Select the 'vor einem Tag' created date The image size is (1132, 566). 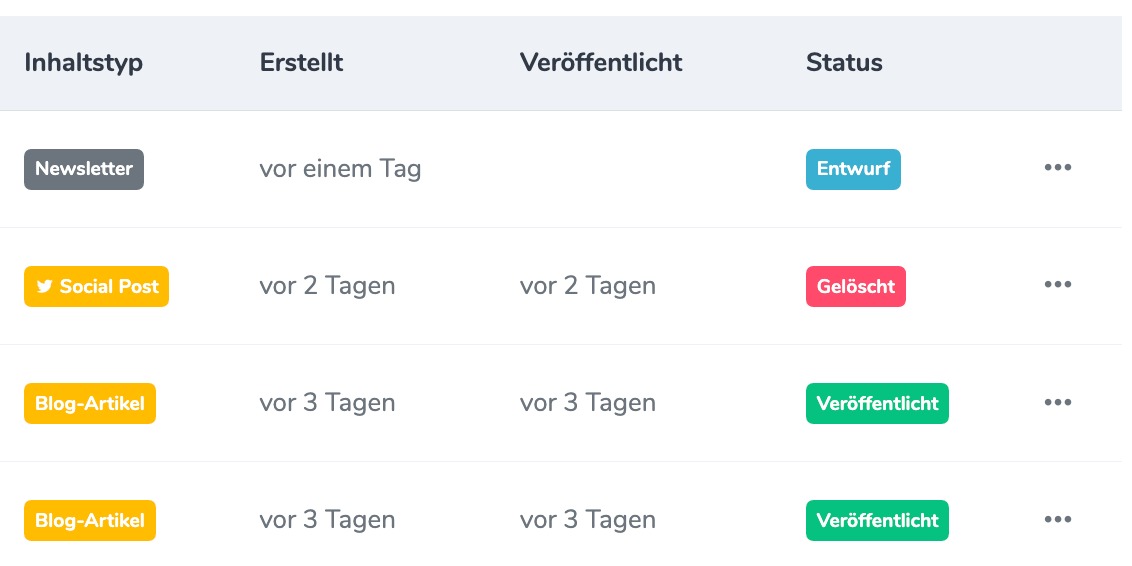coord(340,170)
